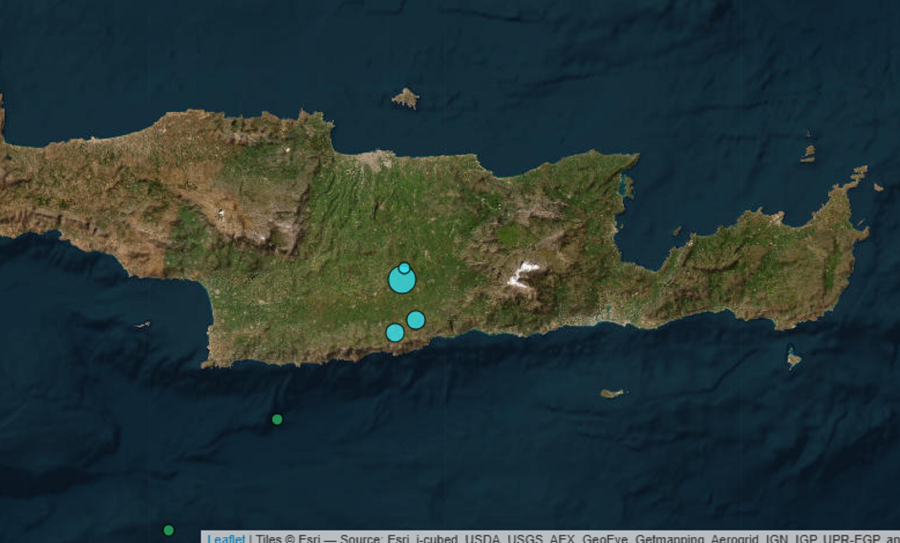Click the islet off the northeast coast
This screenshot has height=543, width=900.
pyautogui.click(x=808, y=153)
